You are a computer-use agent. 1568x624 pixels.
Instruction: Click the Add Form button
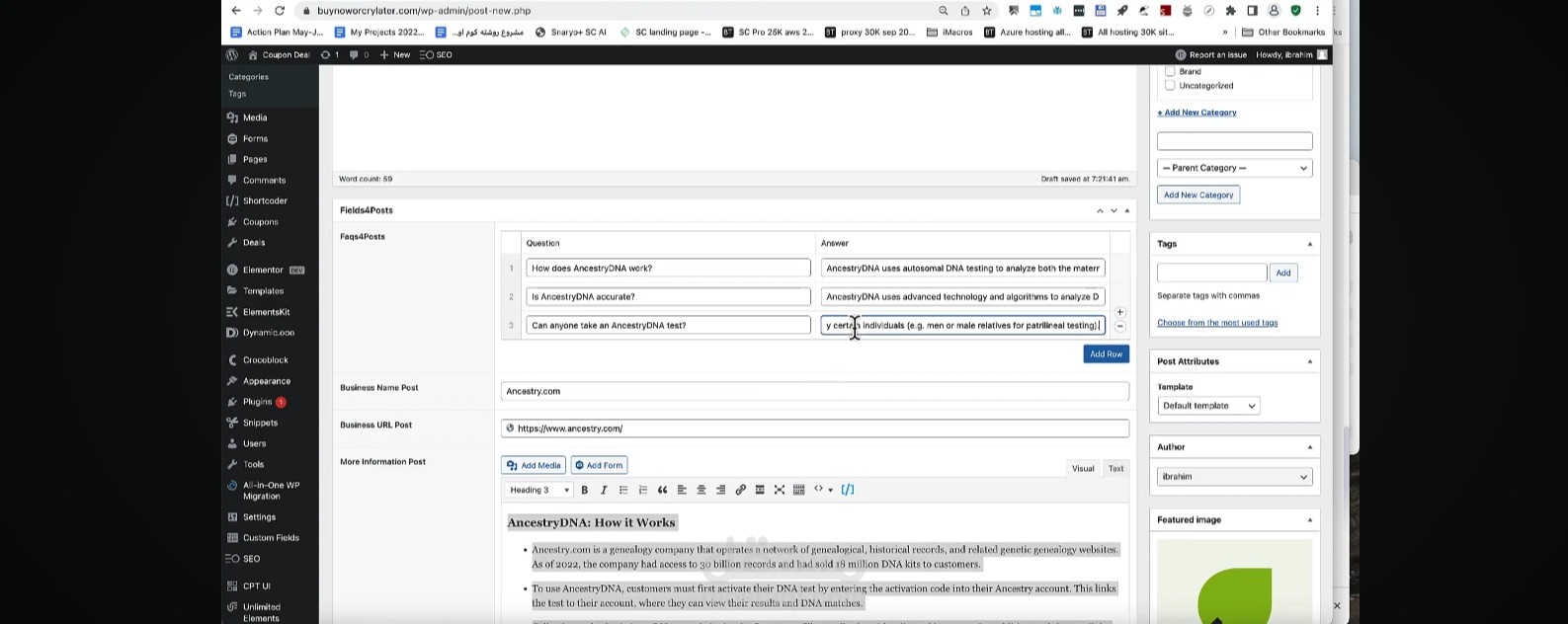[x=599, y=465]
